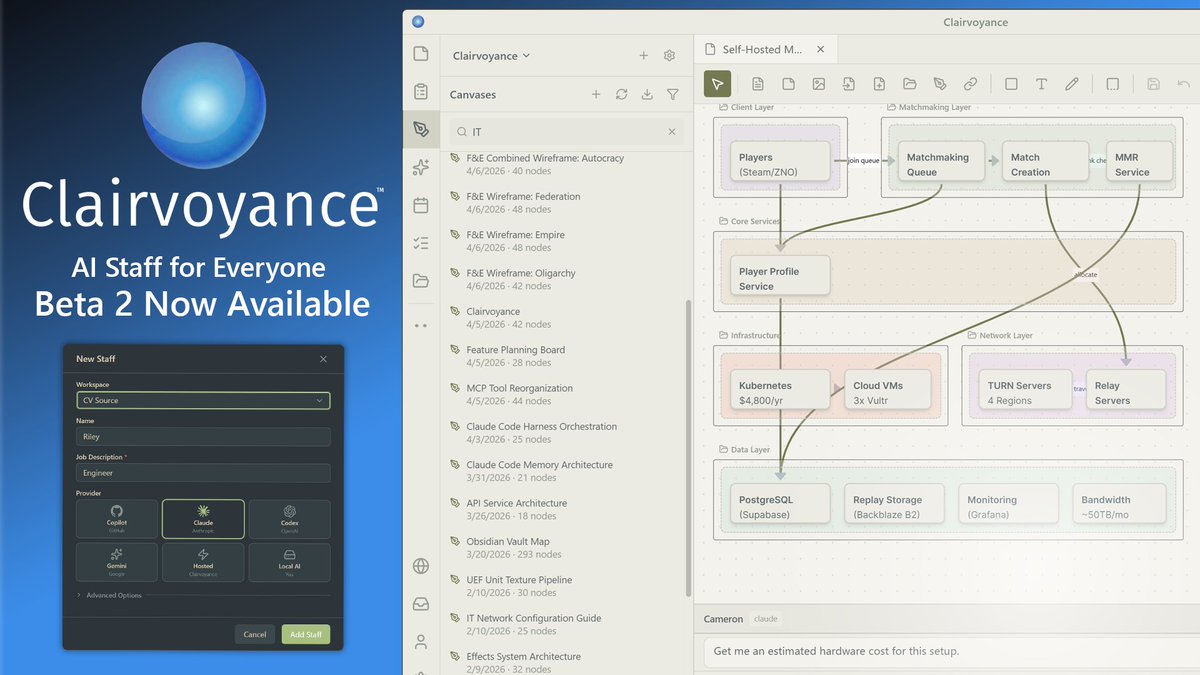Open workspace settings gear icon
Viewport: 1200px width, 675px height.
click(x=670, y=56)
